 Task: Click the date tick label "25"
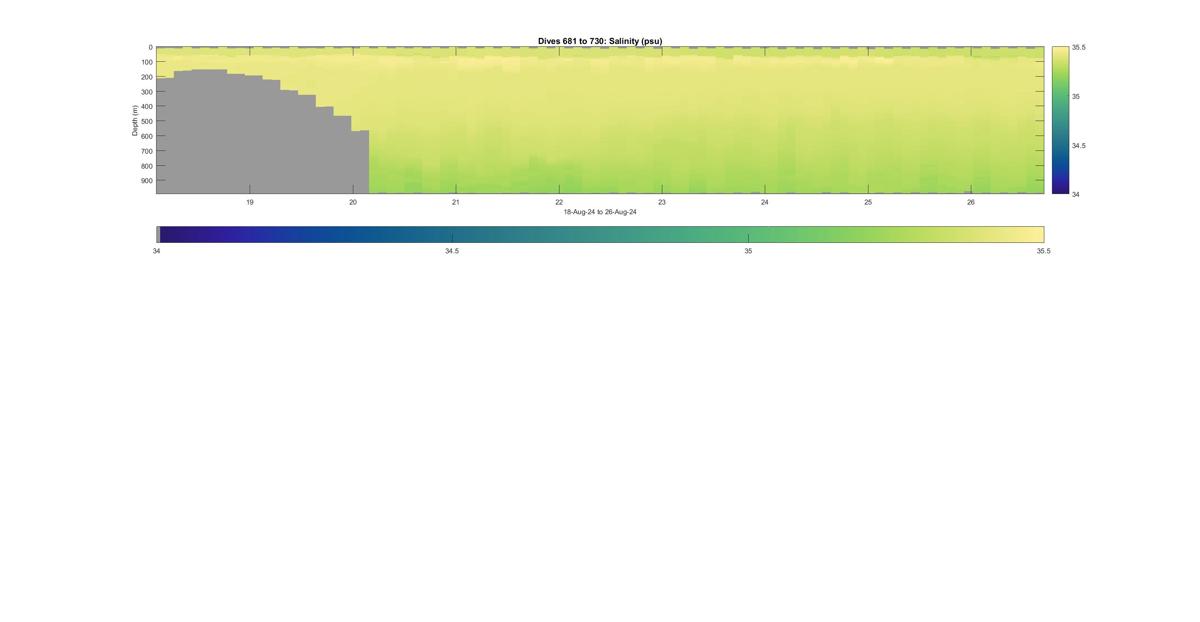pyautogui.click(x=868, y=202)
